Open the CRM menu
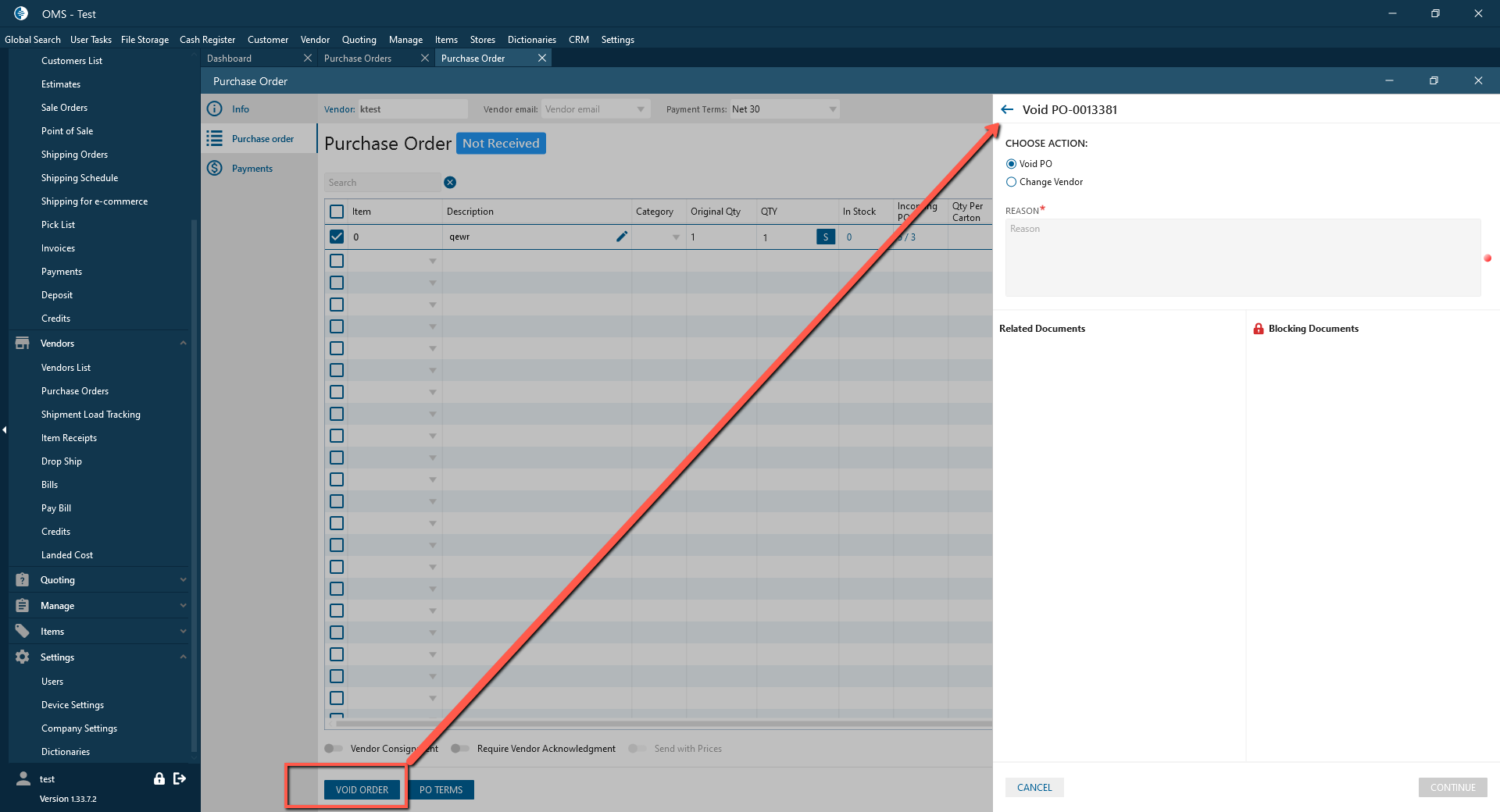 click(579, 40)
